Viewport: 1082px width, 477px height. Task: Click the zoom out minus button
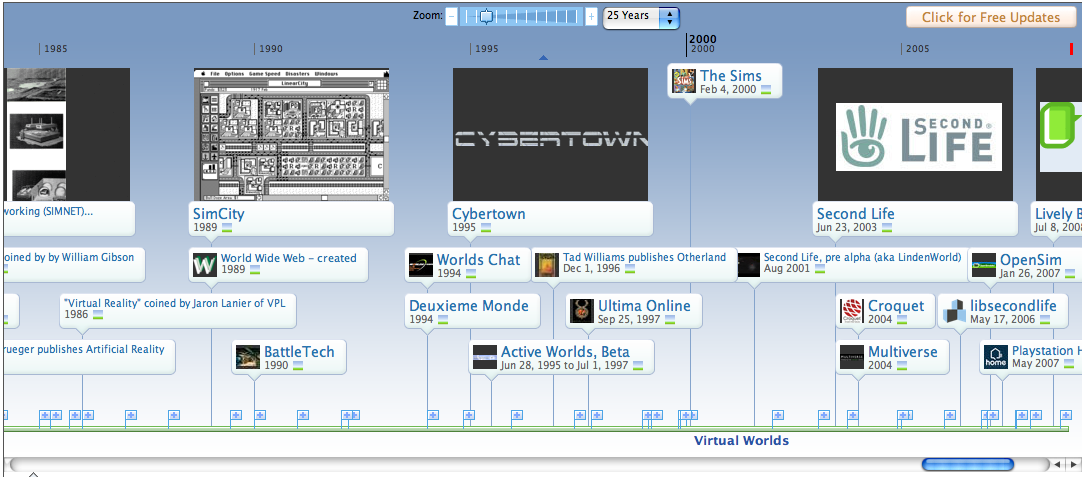[451, 16]
